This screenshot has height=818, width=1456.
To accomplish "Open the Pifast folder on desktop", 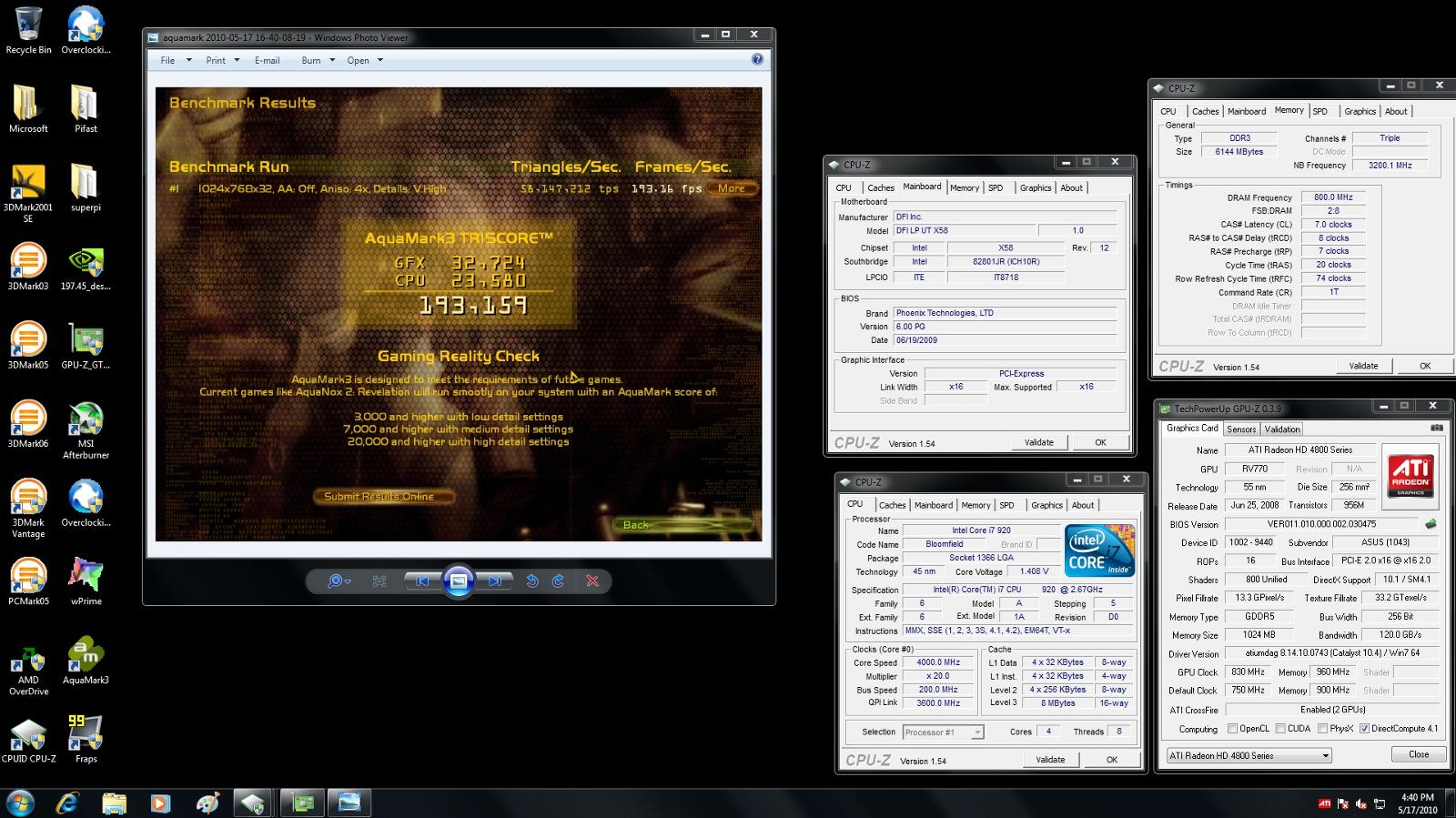I will pyautogui.click(x=86, y=109).
